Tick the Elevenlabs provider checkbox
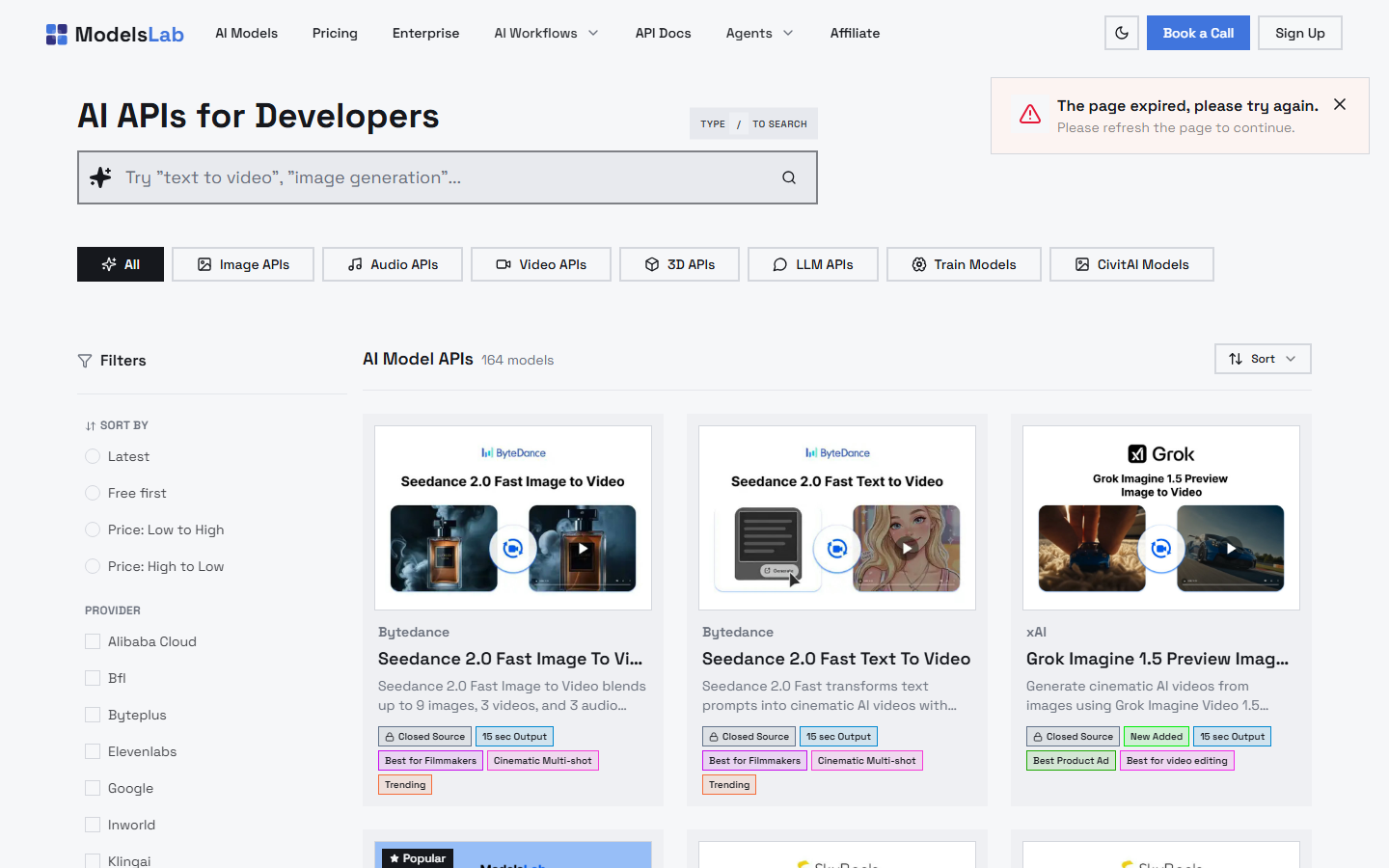 pyautogui.click(x=93, y=751)
